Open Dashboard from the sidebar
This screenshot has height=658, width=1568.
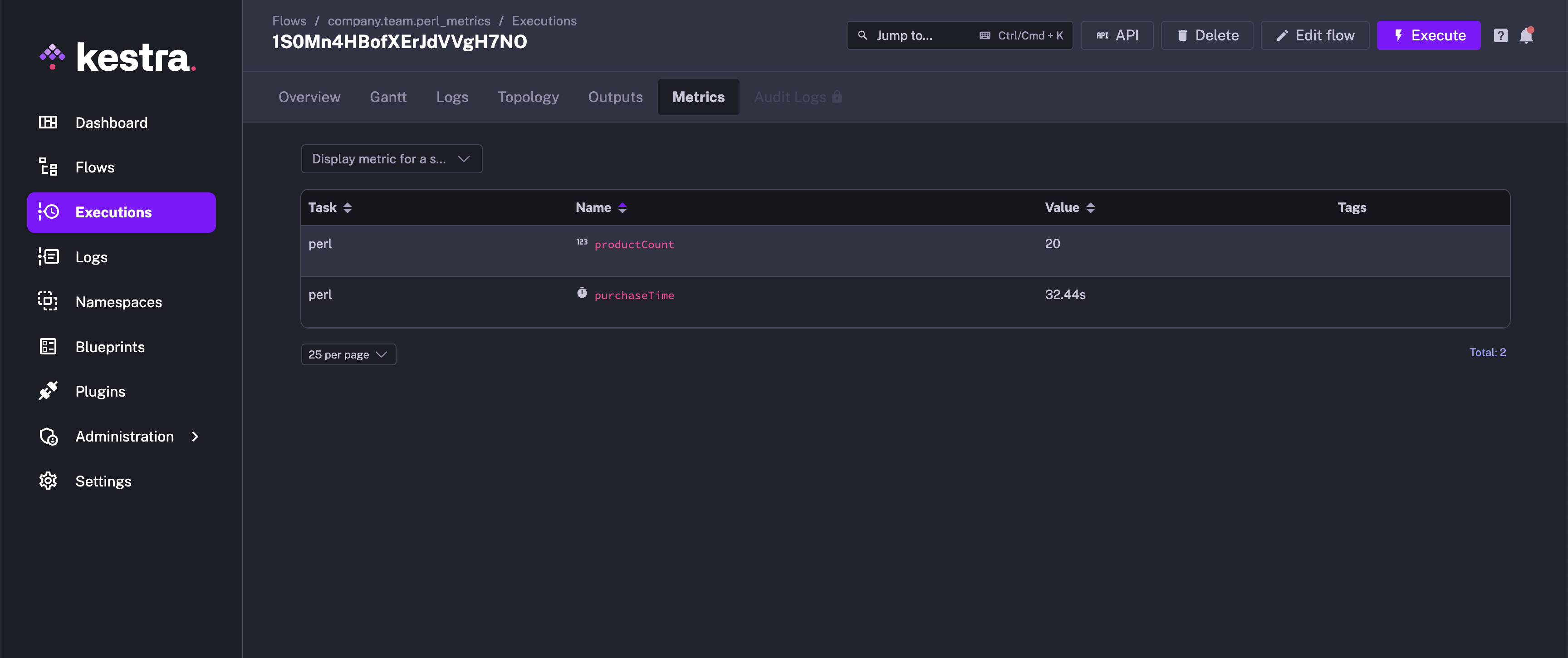tap(111, 123)
